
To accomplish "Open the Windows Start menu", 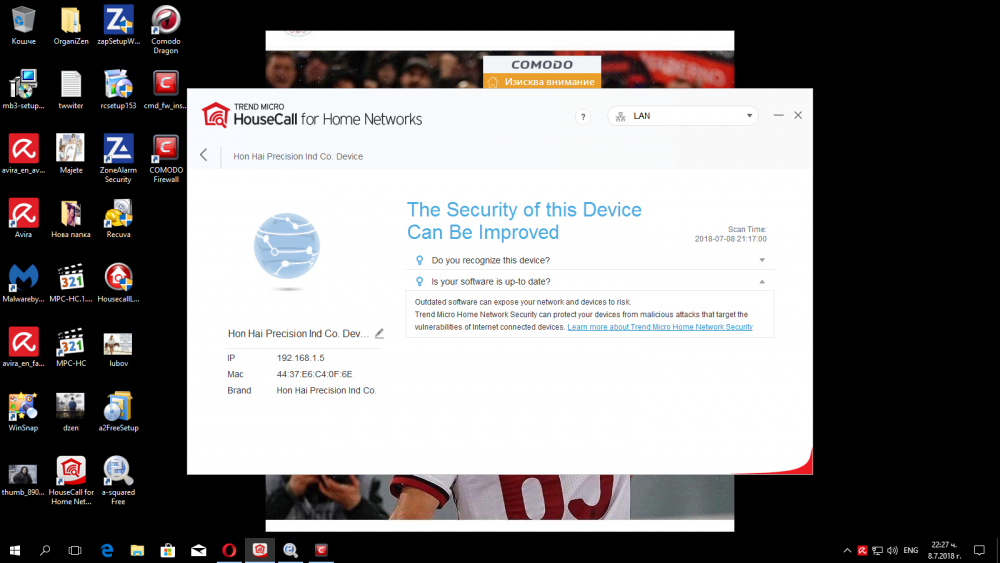I will click(x=15, y=550).
